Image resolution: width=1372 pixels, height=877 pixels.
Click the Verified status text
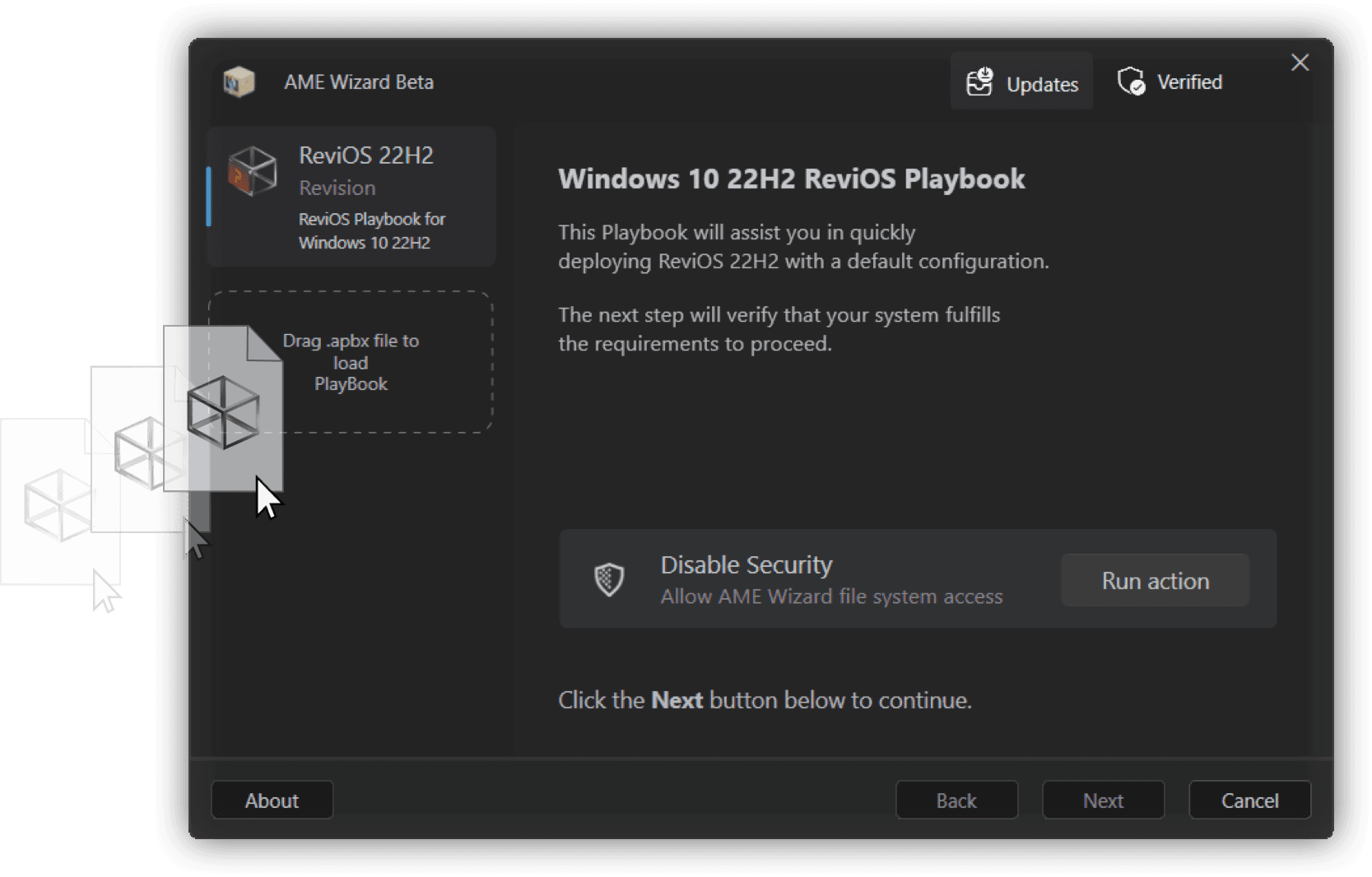pos(1189,82)
